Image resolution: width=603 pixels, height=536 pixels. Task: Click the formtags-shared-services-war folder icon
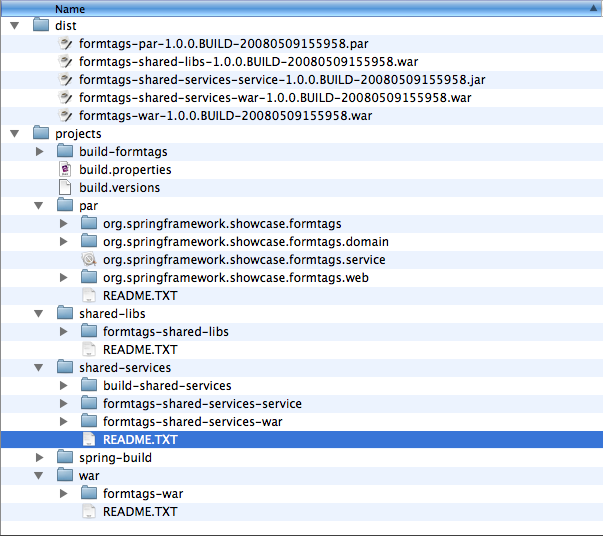(89, 421)
